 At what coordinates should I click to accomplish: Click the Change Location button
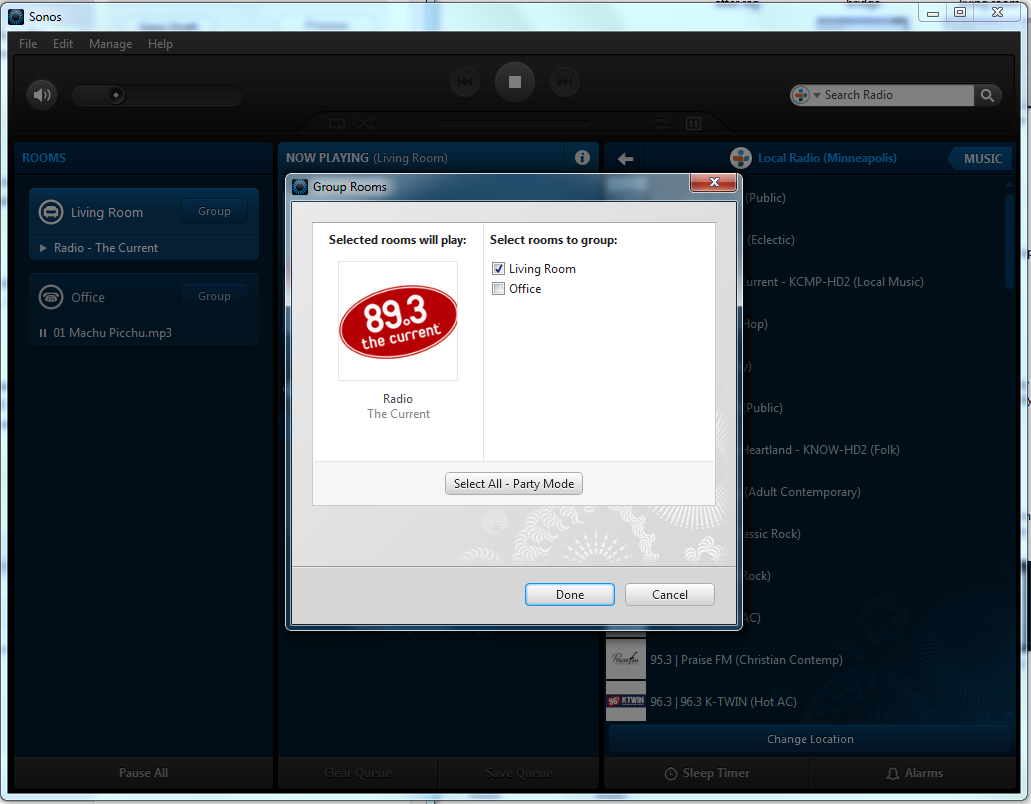810,739
